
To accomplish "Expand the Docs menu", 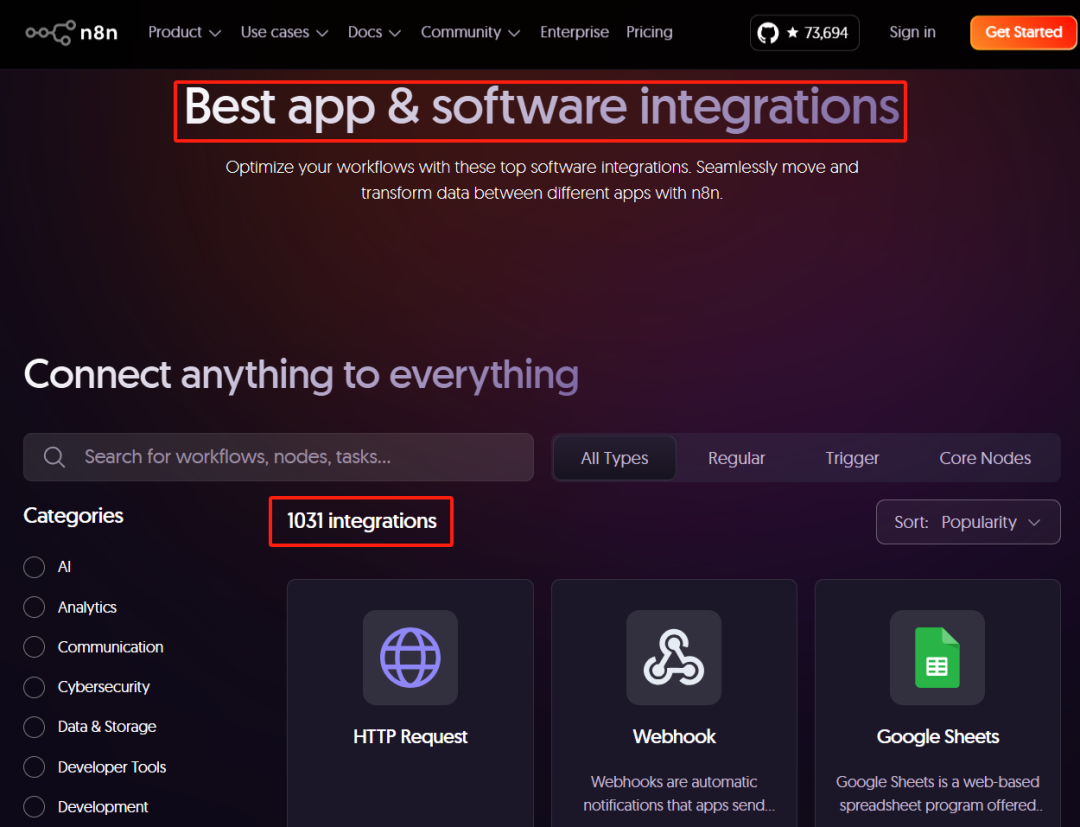I will coord(374,32).
